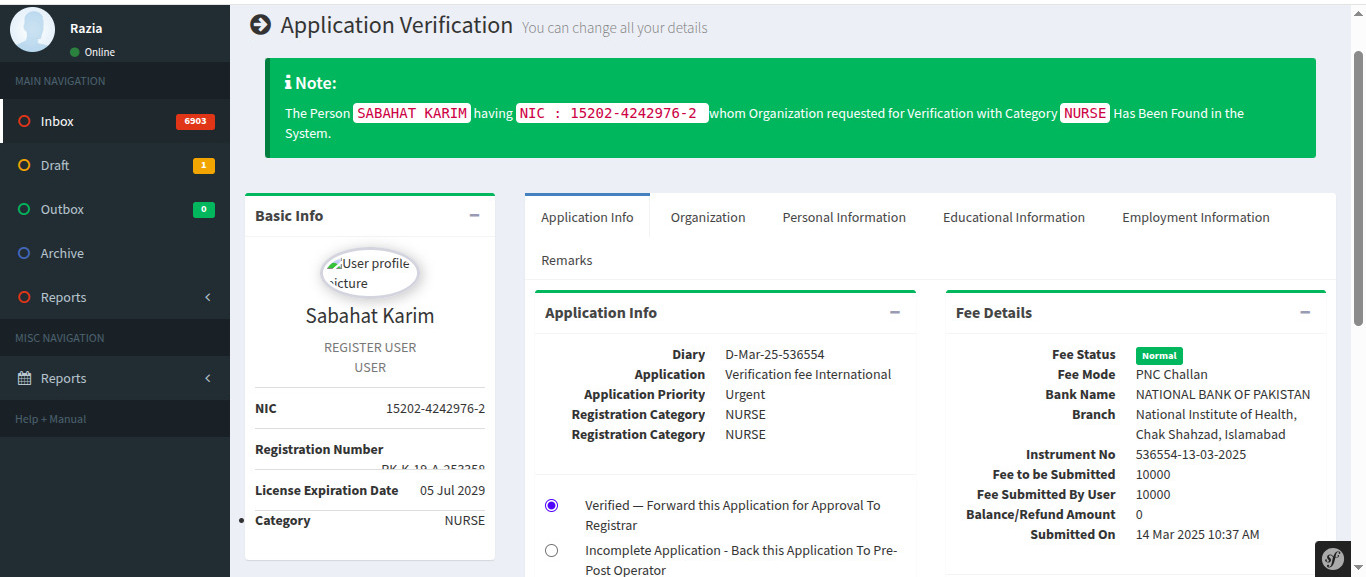Click the NIC number tag in the note
This screenshot has height=577, width=1366.
pos(612,113)
